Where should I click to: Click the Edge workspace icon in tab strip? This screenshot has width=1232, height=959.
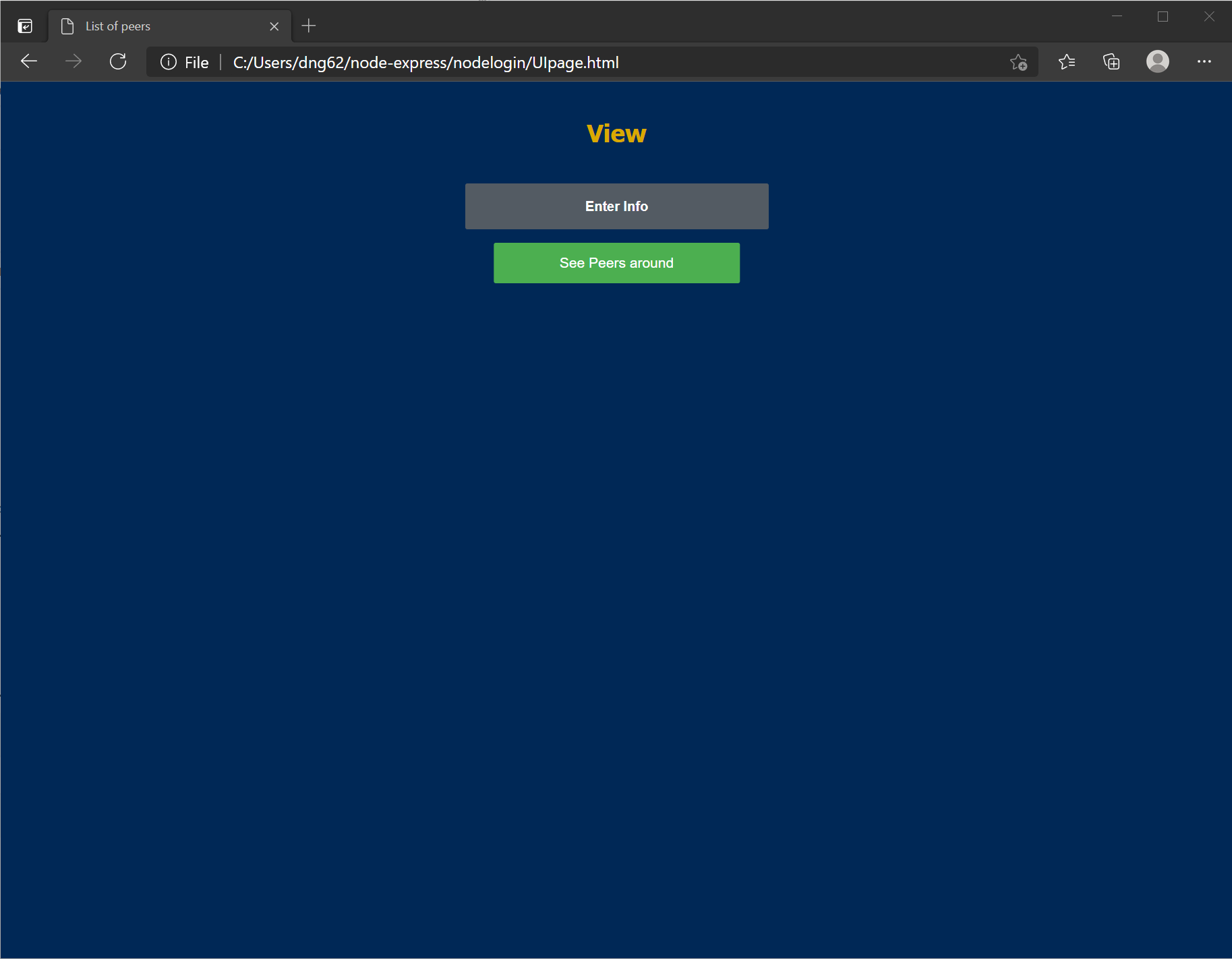tap(25, 26)
